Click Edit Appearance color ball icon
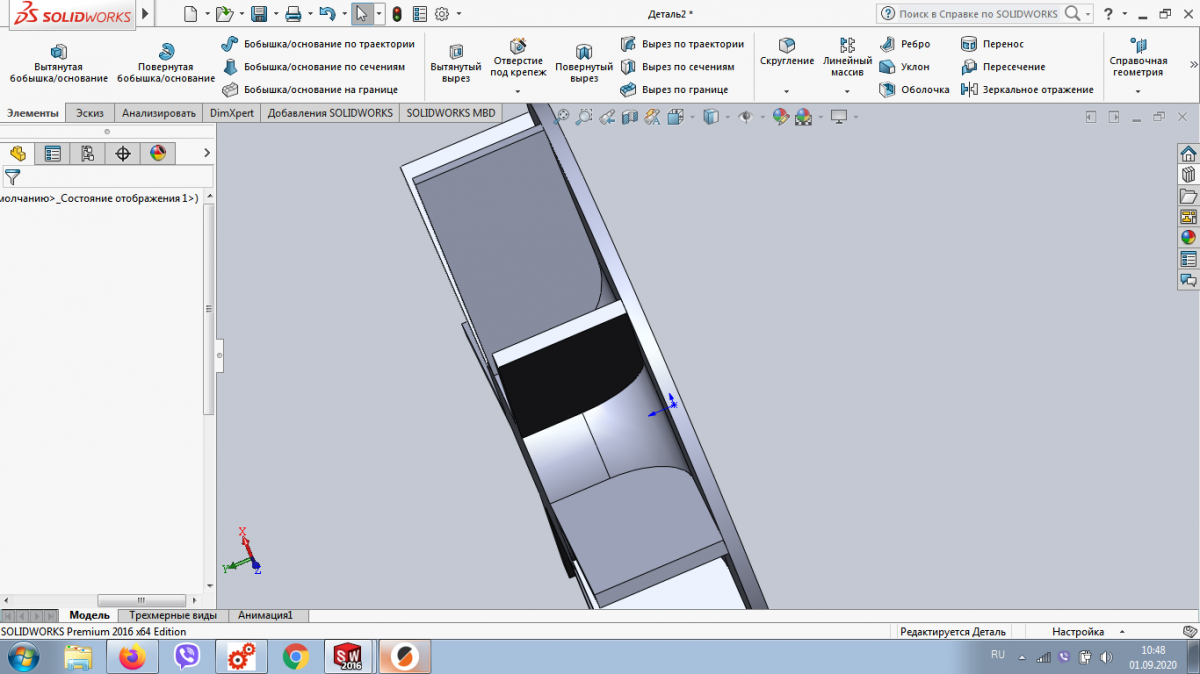Viewport: 1200px width, 674px height. (x=780, y=117)
